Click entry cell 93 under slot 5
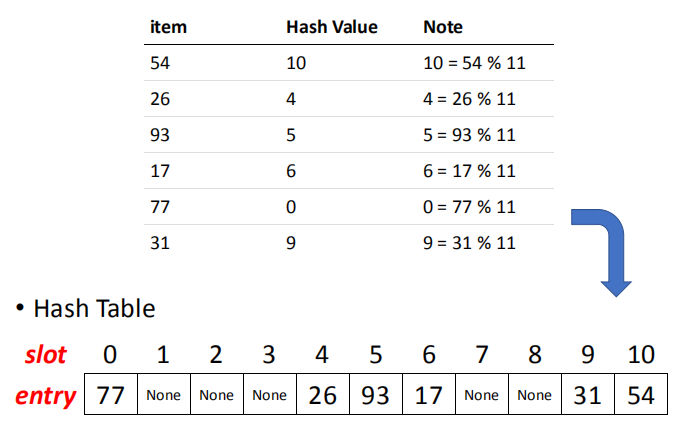 tap(375, 395)
